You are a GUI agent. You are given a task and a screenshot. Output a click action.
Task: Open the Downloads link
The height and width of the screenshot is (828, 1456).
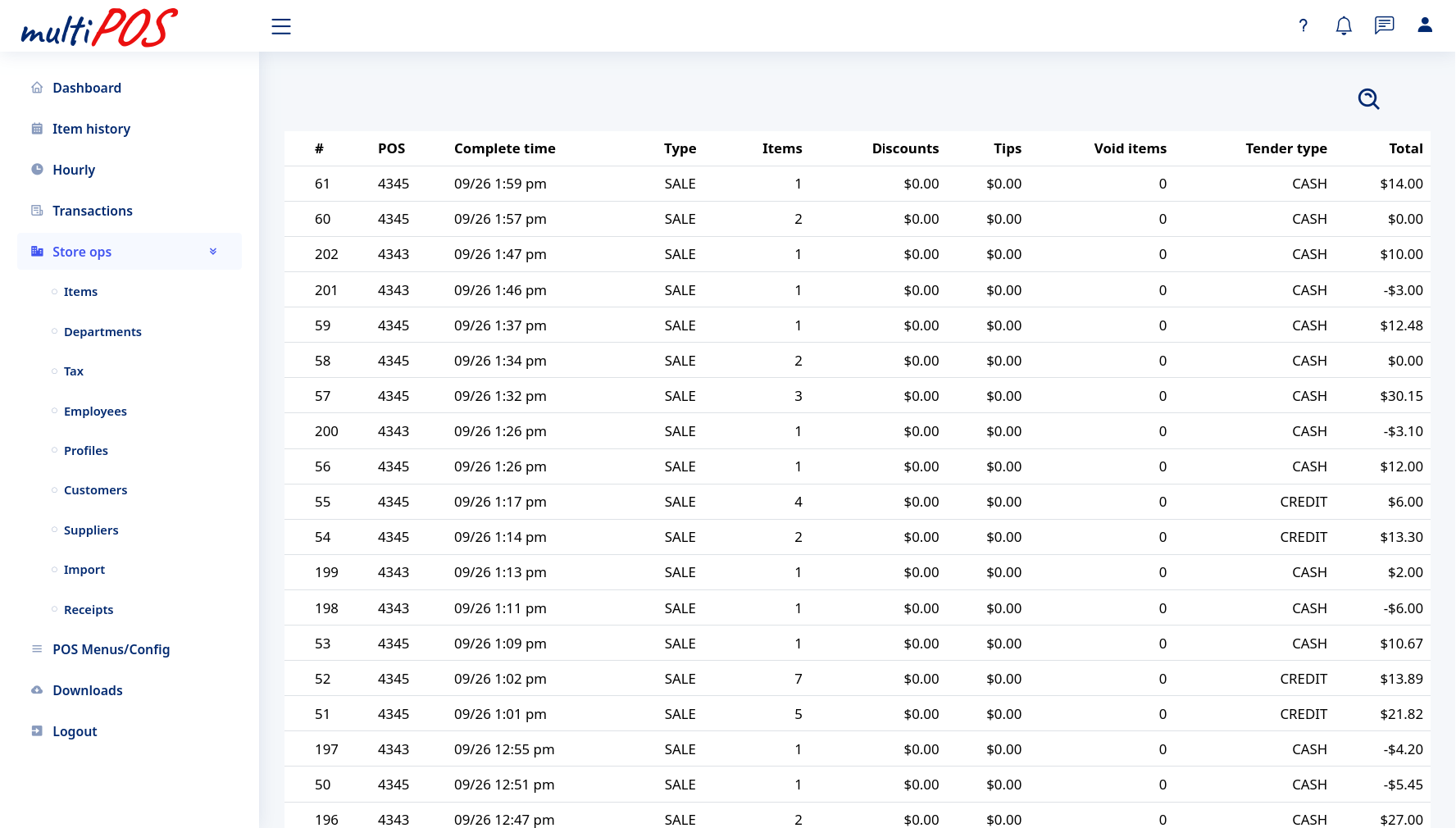pos(87,690)
